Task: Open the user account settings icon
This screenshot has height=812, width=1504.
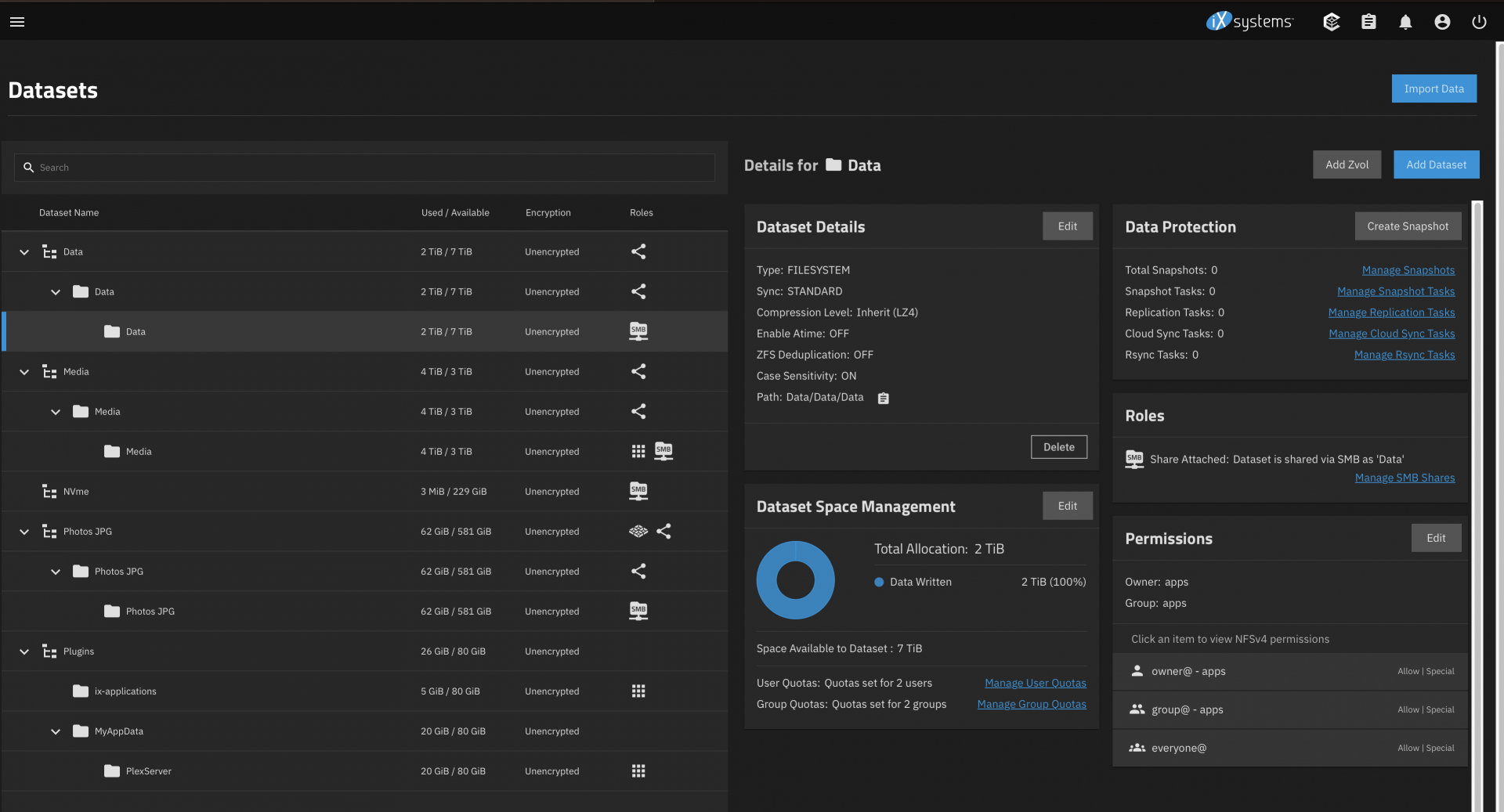Action: pos(1442,22)
